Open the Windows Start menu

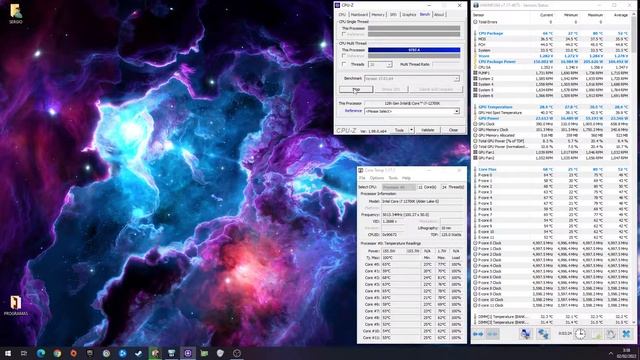8,353
